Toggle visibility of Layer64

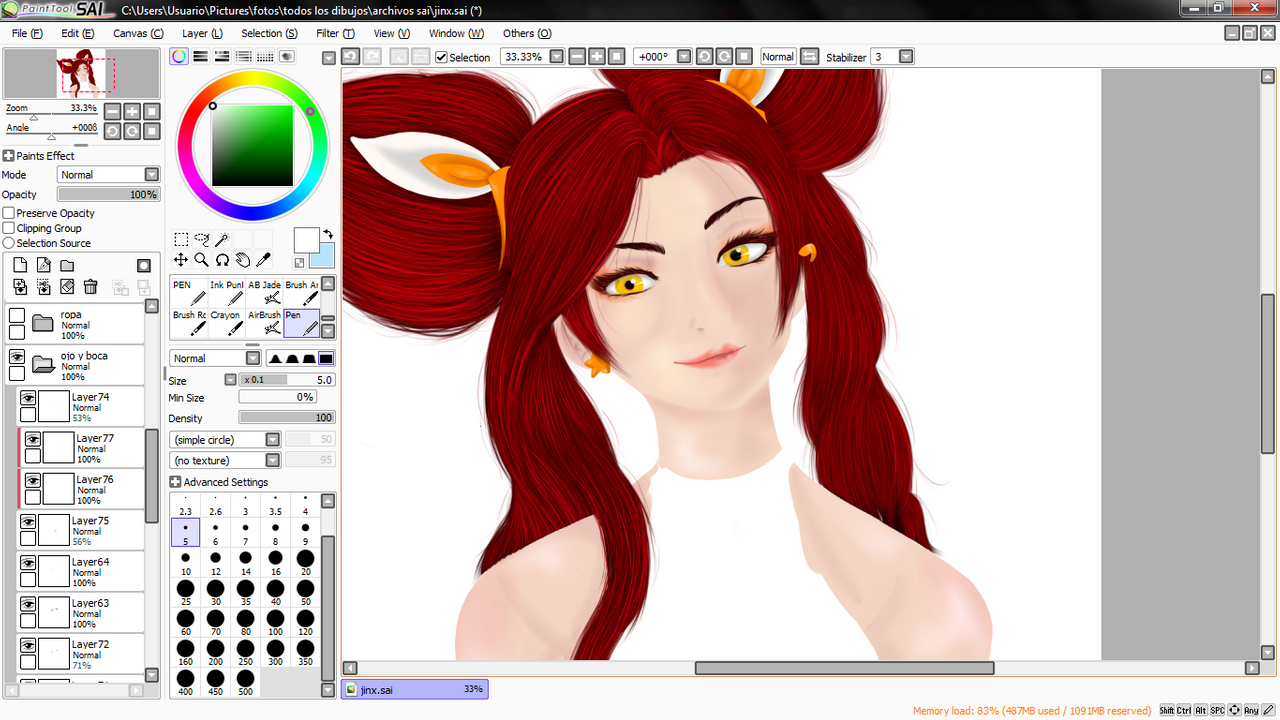tap(28, 562)
